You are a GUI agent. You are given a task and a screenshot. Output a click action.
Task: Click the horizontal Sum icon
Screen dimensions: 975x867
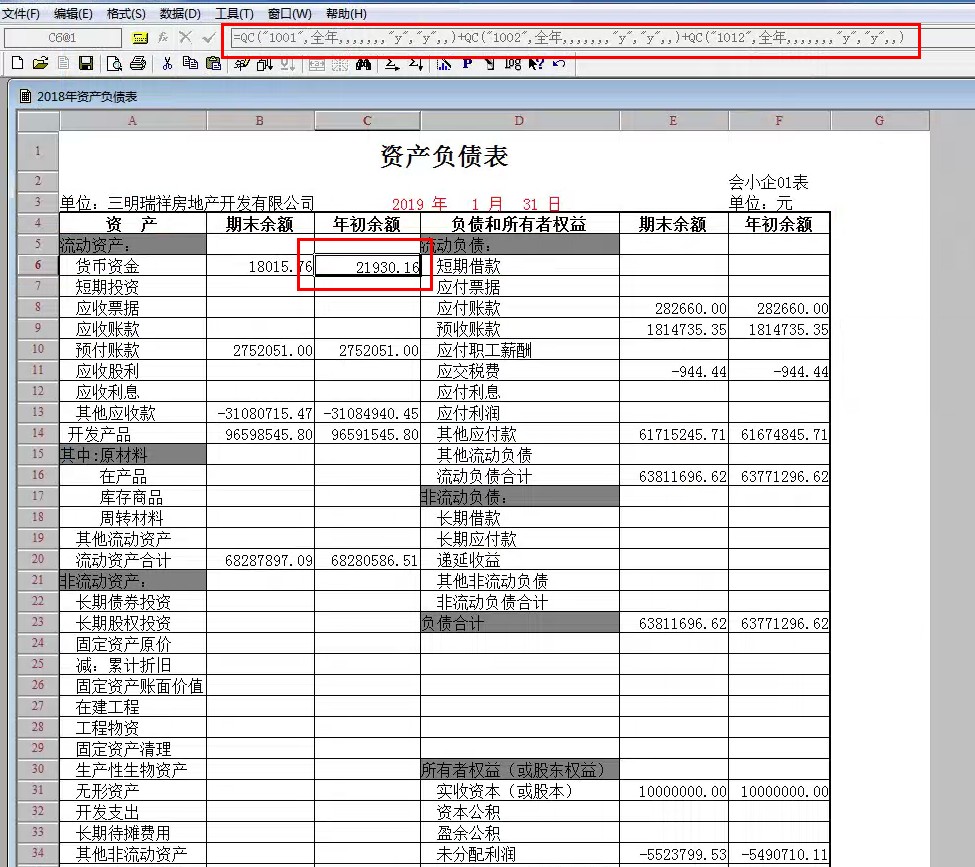(392, 64)
